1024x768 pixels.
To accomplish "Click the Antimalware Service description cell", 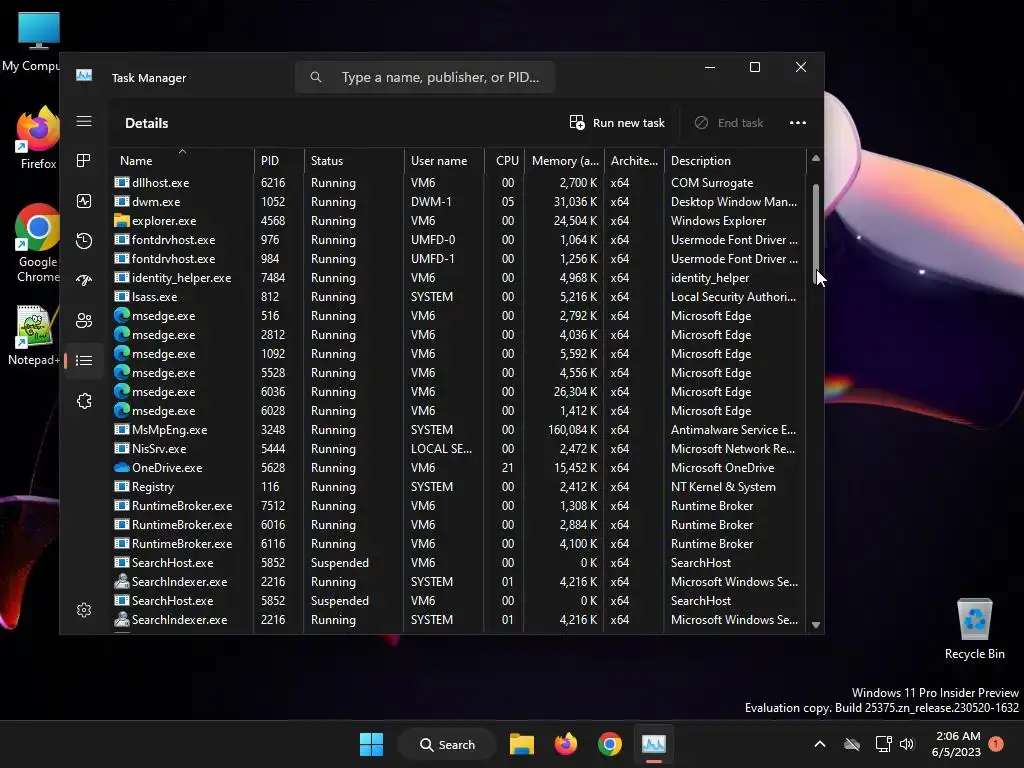I will [733, 430].
